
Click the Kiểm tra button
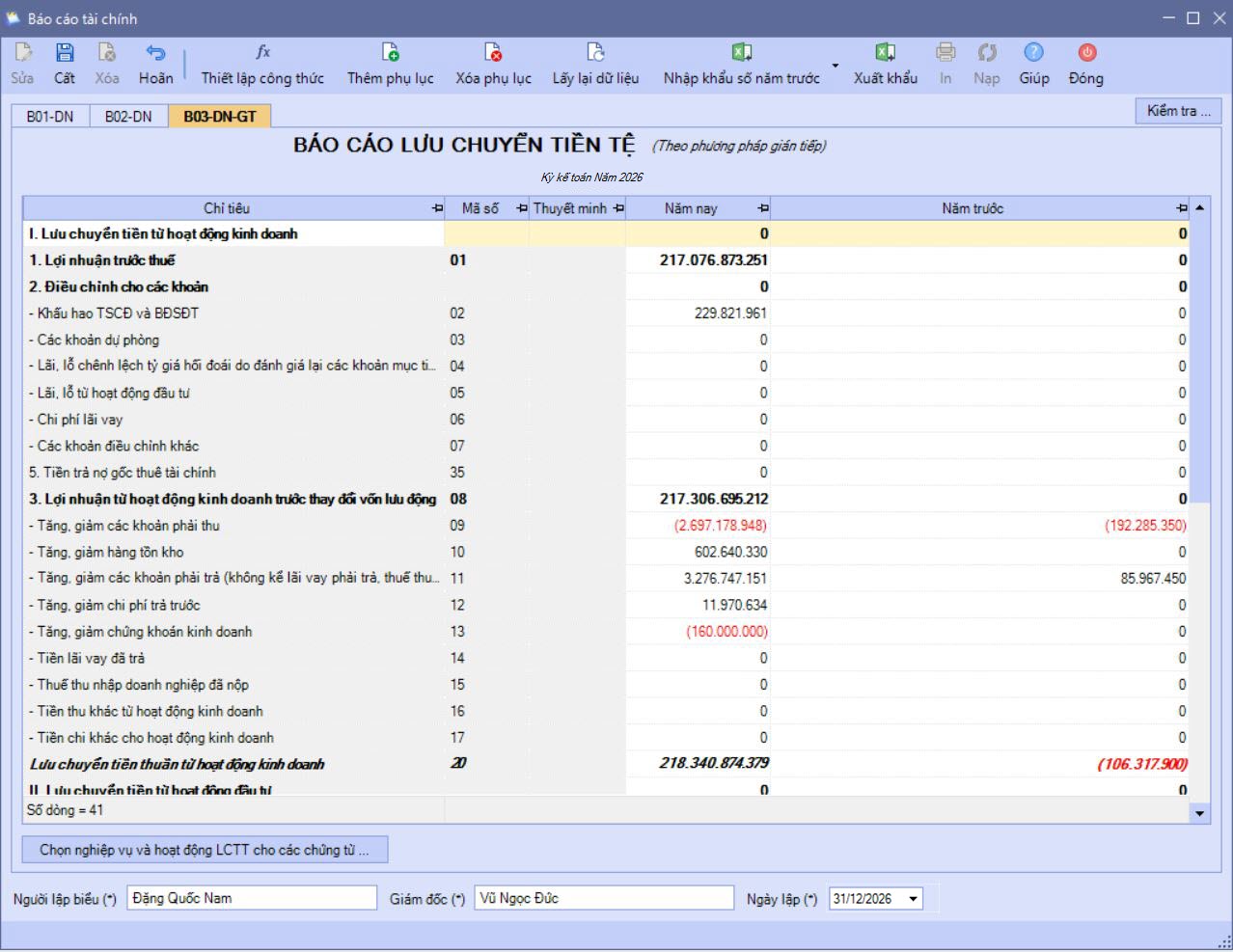pos(1178,111)
